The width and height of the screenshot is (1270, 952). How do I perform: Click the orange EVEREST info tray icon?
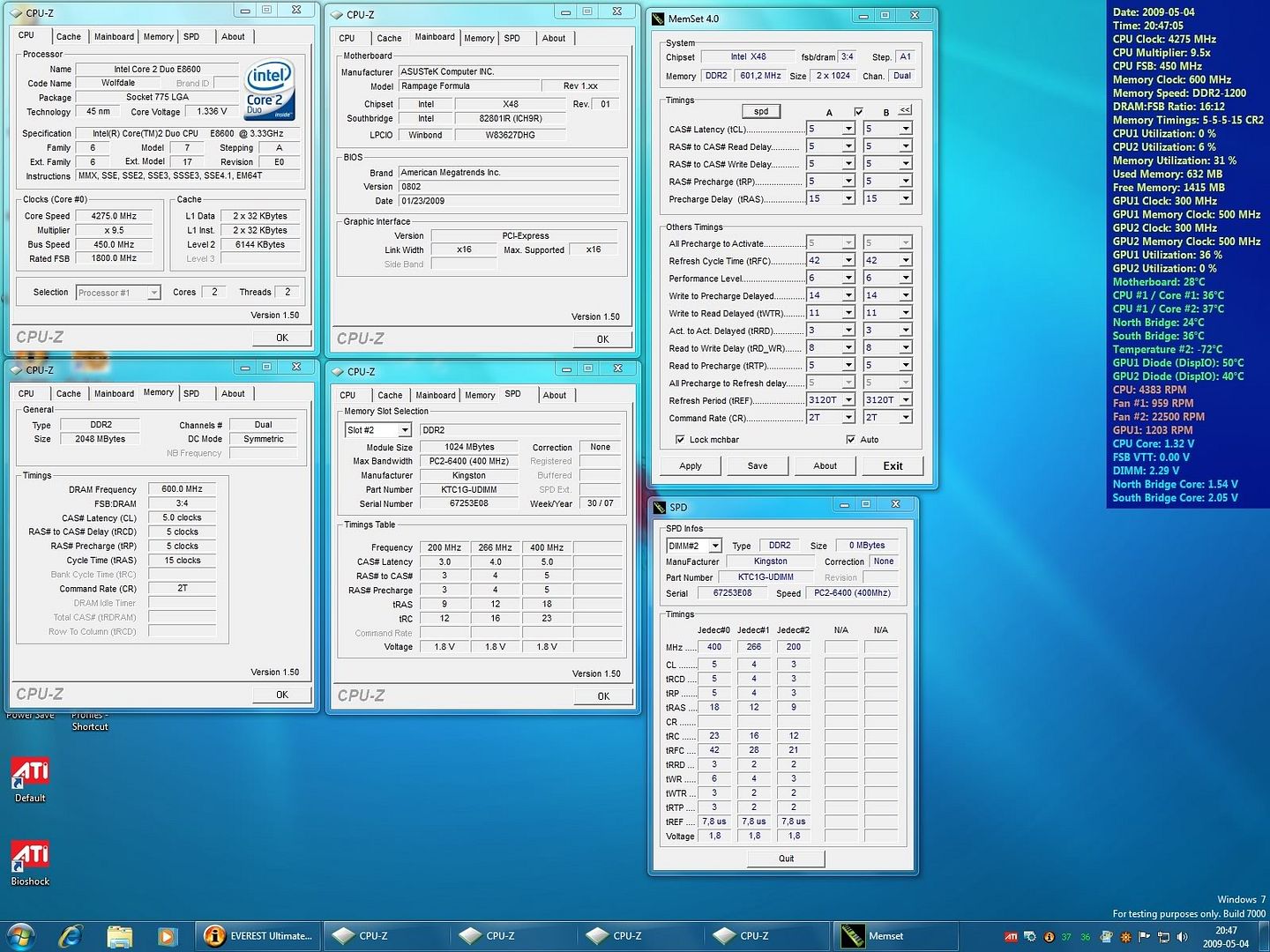coord(1049,937)
